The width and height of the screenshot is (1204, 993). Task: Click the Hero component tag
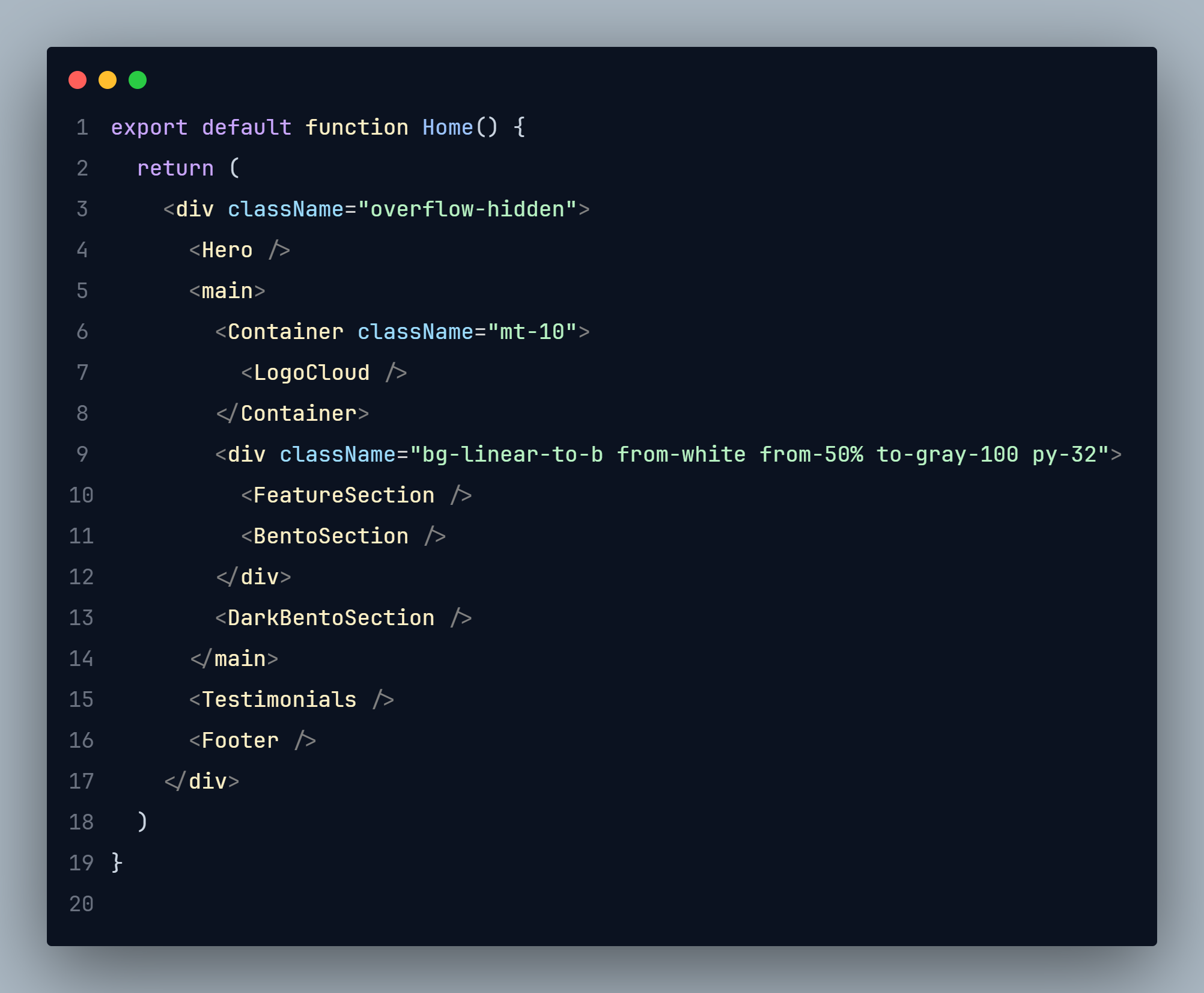227,250
